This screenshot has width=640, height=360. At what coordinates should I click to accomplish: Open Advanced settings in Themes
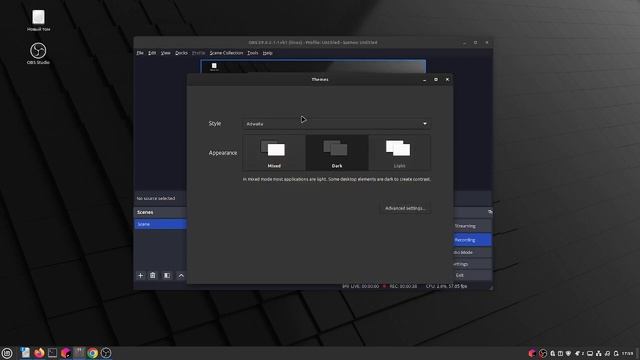click(x=405, y=208)
